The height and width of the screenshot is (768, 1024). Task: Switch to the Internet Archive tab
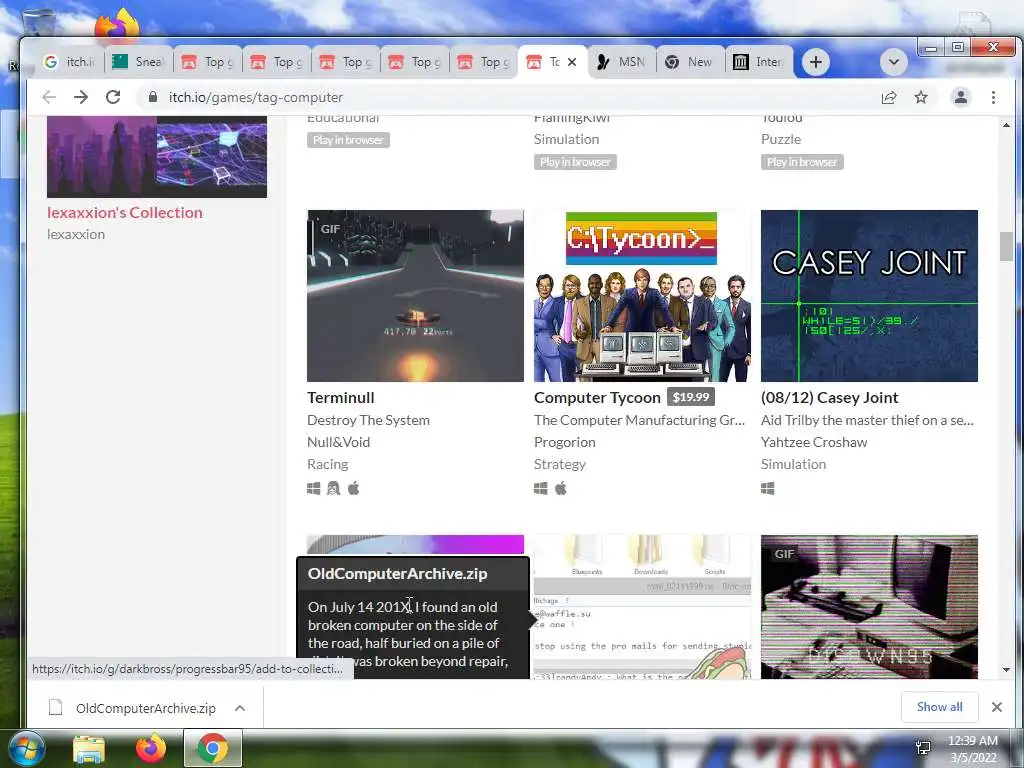(759, 62)
